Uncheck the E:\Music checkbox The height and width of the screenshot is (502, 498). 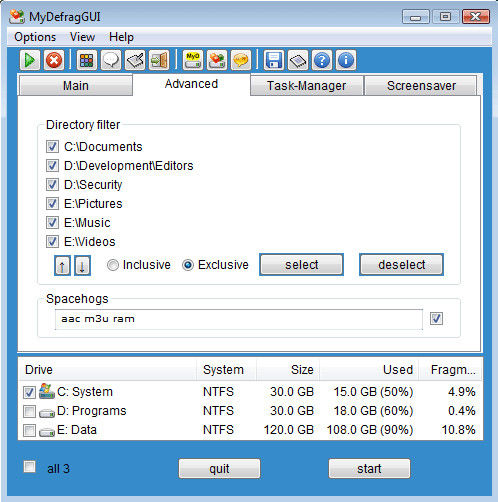52,223
